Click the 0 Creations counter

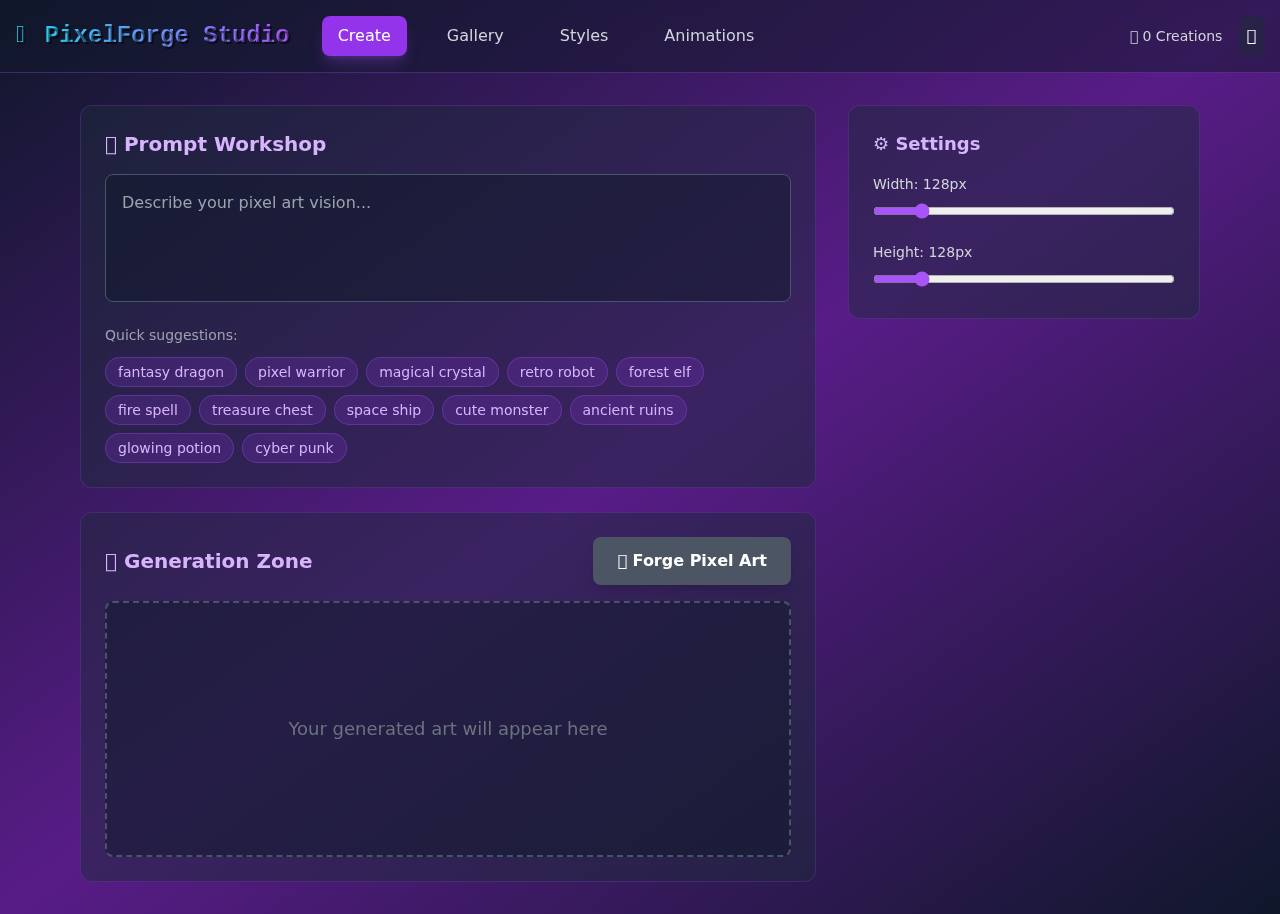tap(1175, 36)
